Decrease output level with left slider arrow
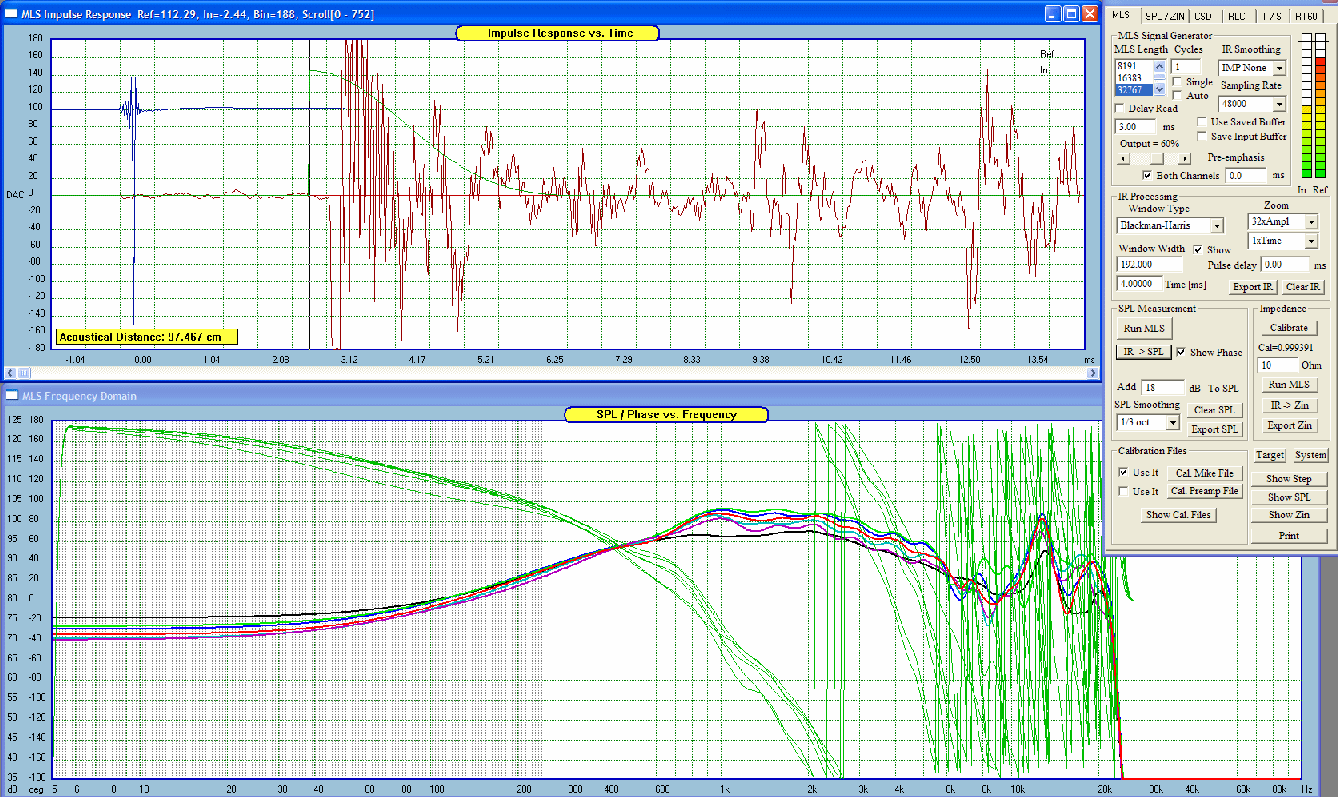Viewport: 1338px width, 797px height. click(1121, 158)
